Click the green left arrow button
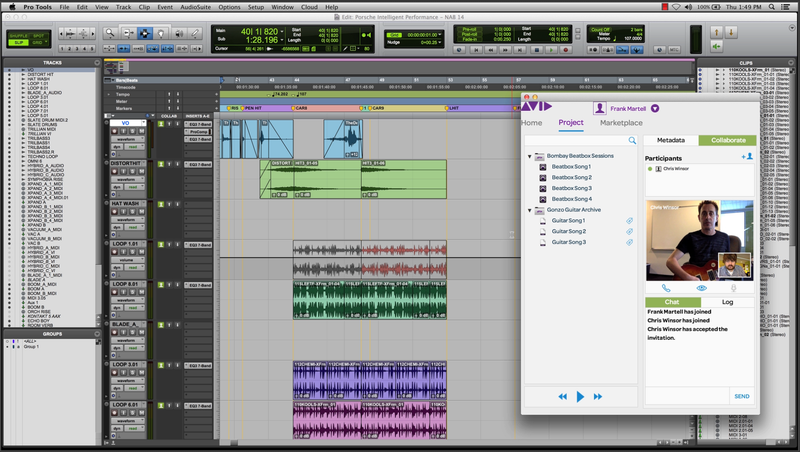This screenshot has width=800, height=452. 716,46
